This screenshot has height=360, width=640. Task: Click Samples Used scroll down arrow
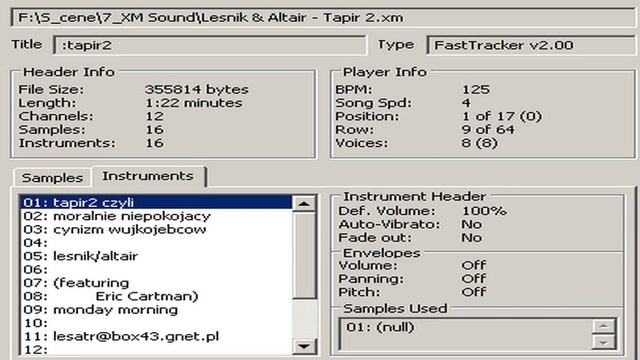pos(604,342)
